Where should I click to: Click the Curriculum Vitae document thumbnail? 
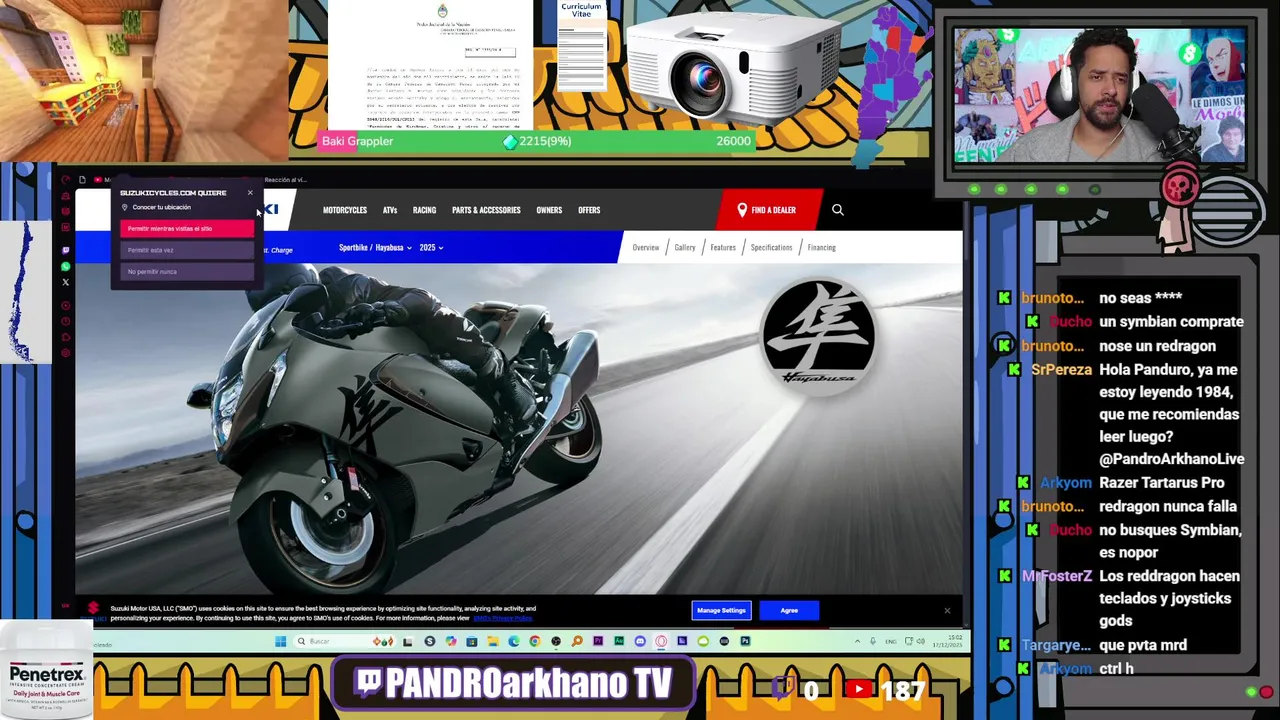click(581, 45)
